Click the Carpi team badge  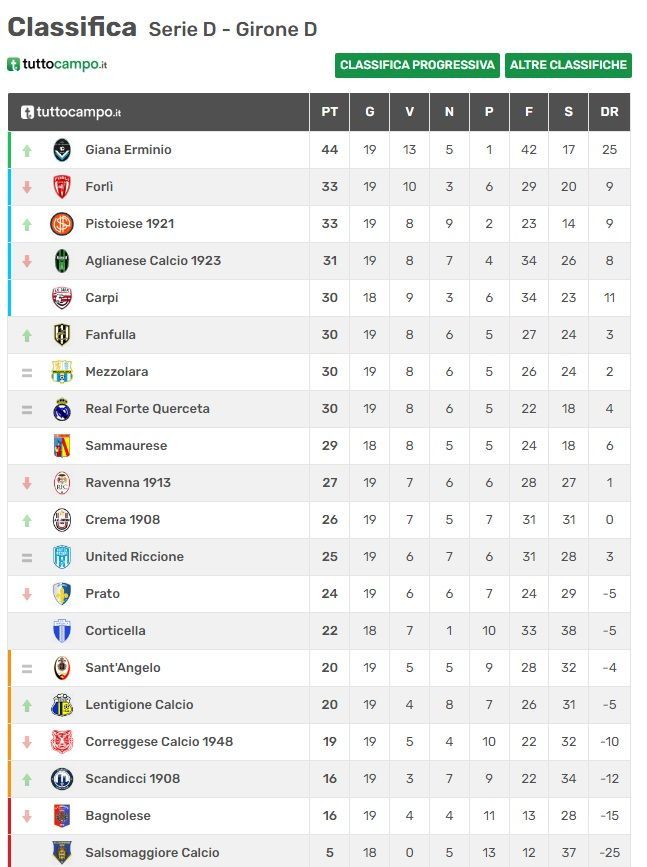(x=62, y=298)
